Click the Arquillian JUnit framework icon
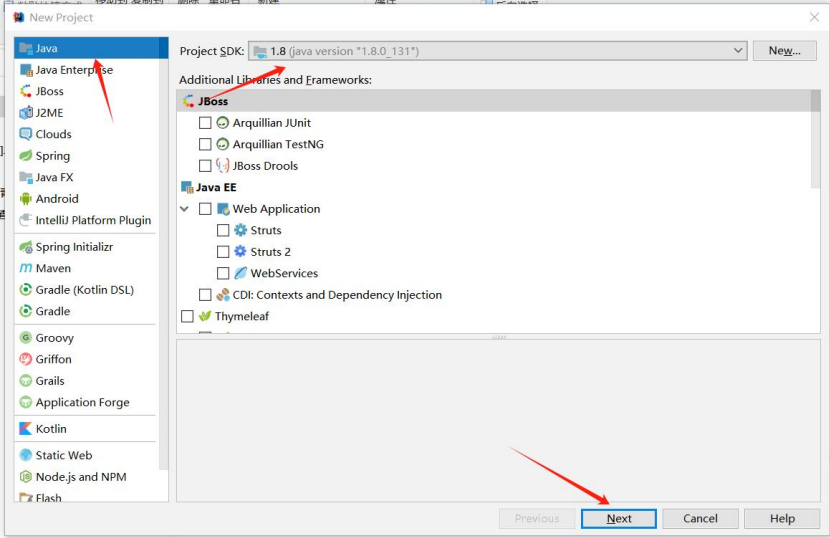 [x=223, y=123]
